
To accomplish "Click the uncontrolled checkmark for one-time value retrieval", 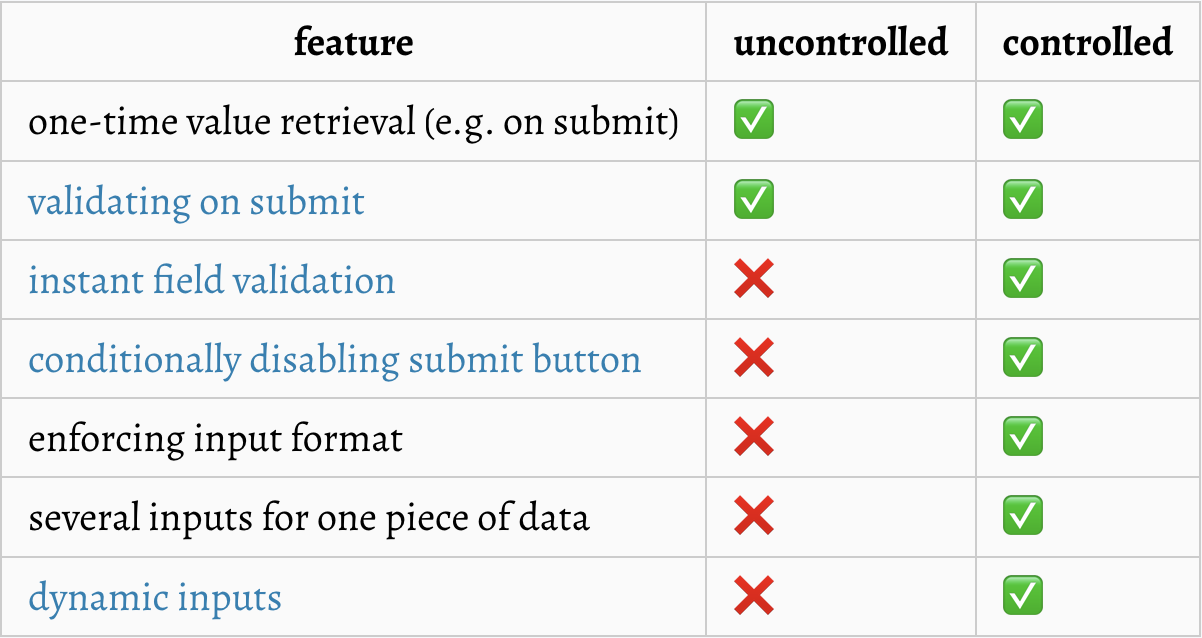I will coord(753,121).
